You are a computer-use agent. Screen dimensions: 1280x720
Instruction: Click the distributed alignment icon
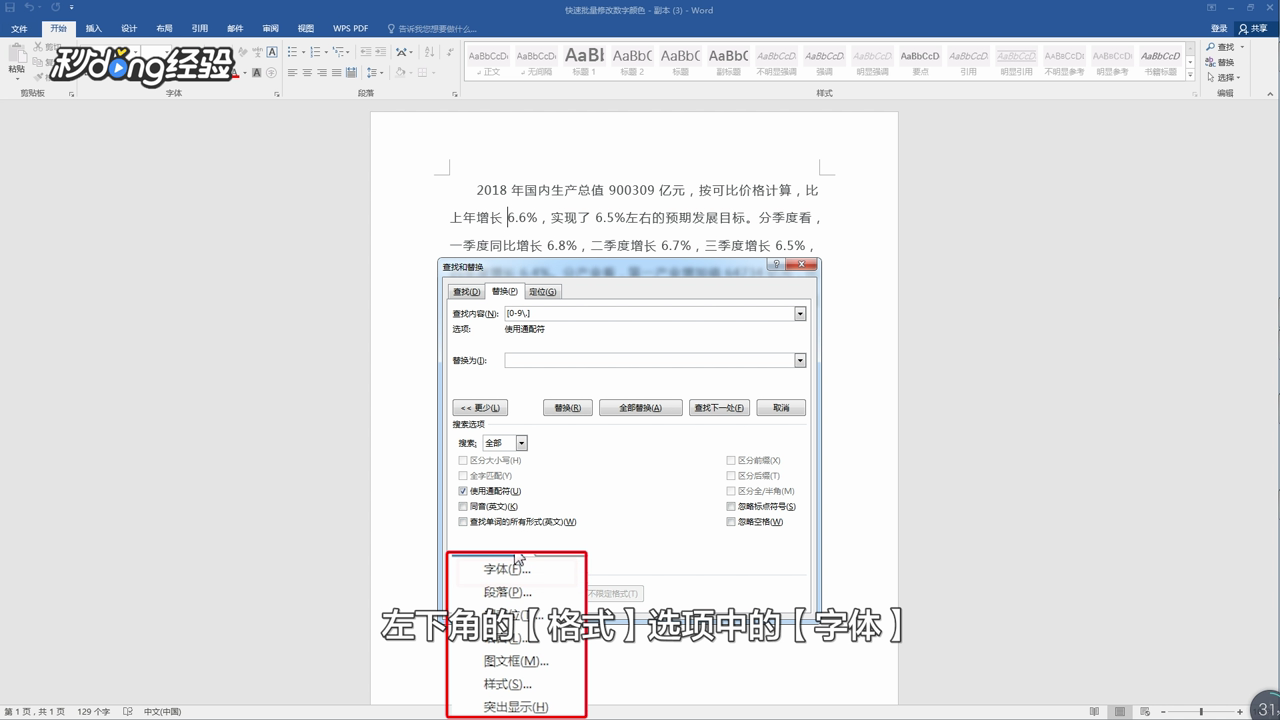pyautogui.click(x=352, y=73)
